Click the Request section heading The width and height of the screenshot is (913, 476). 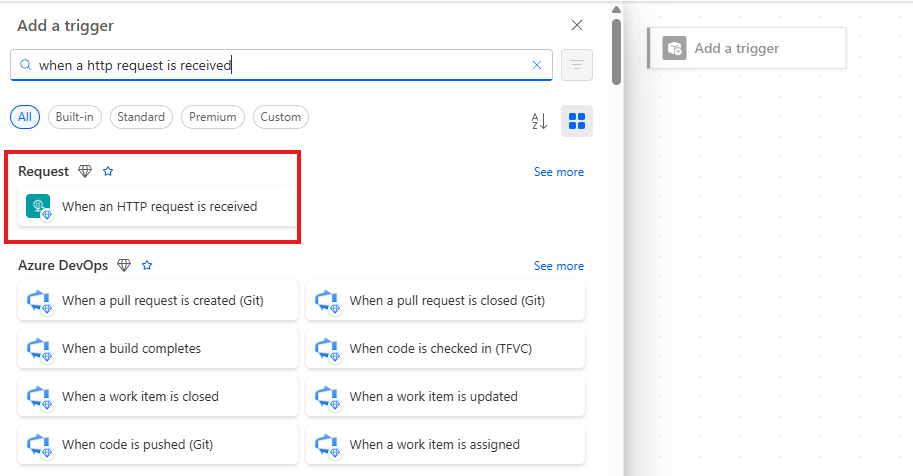pos(44,171)
